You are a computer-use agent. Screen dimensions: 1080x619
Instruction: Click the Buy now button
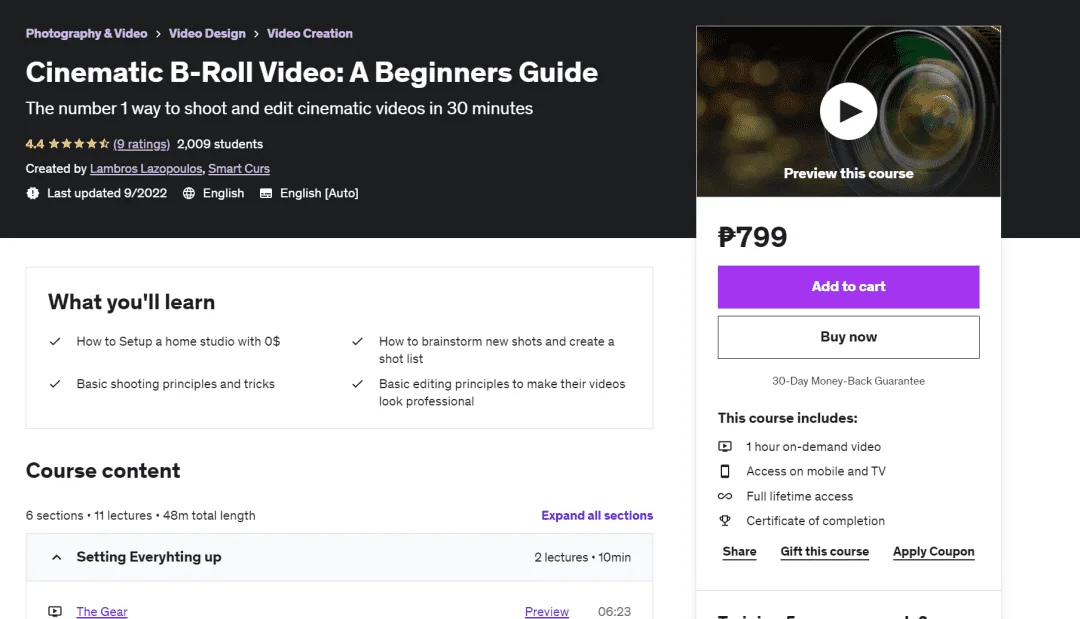(848, 337)
